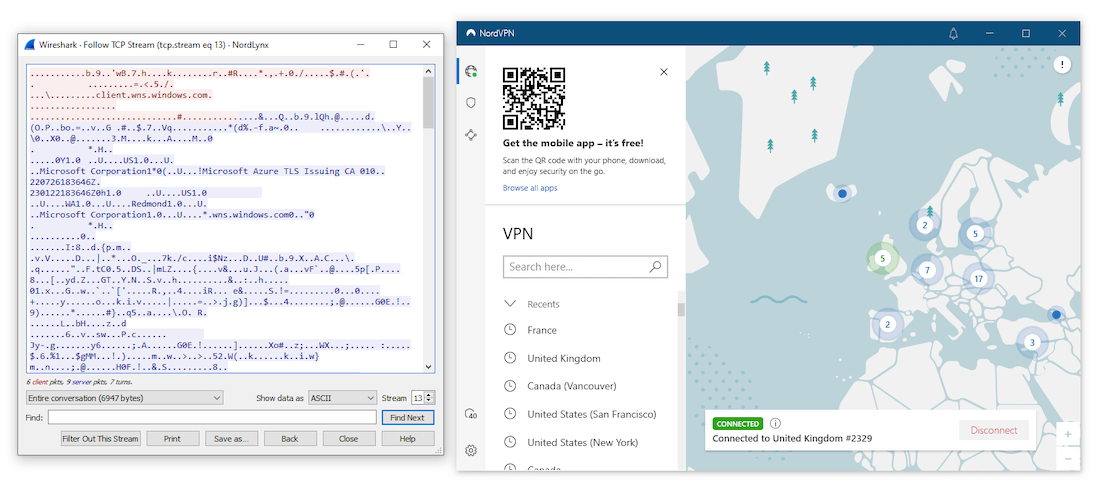Open Entire conversation (6947 bytes) dropdown
This screenshot has height=491, width=1100.
pos(124,398)
